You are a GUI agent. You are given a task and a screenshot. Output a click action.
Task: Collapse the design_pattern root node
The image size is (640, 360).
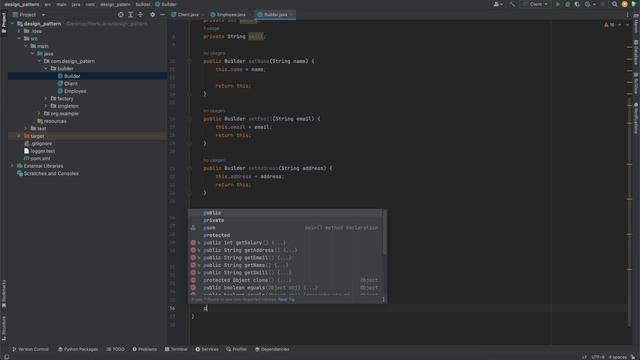point(12,24)
